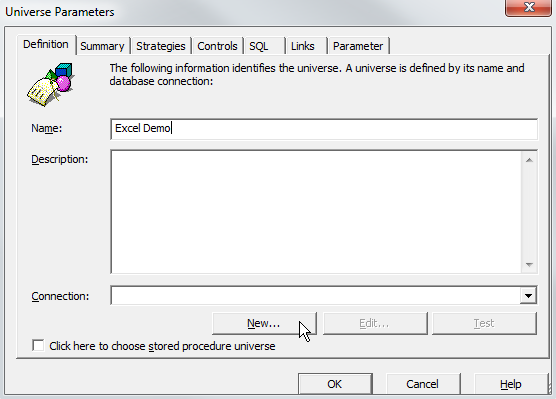Click inside the Description text area
Image resolution: width=556 pixels, height=399 pixels.
click(x=316, y=212)
